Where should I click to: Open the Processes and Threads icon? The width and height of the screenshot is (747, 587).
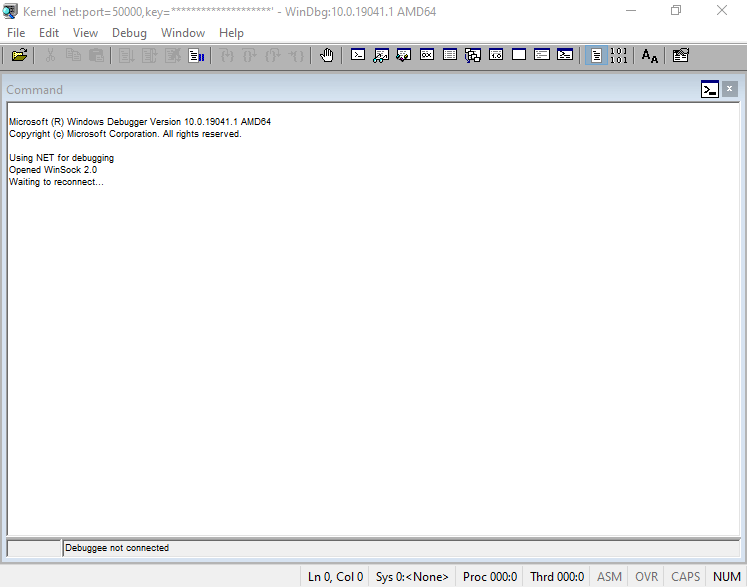click(x=542, y=55)
